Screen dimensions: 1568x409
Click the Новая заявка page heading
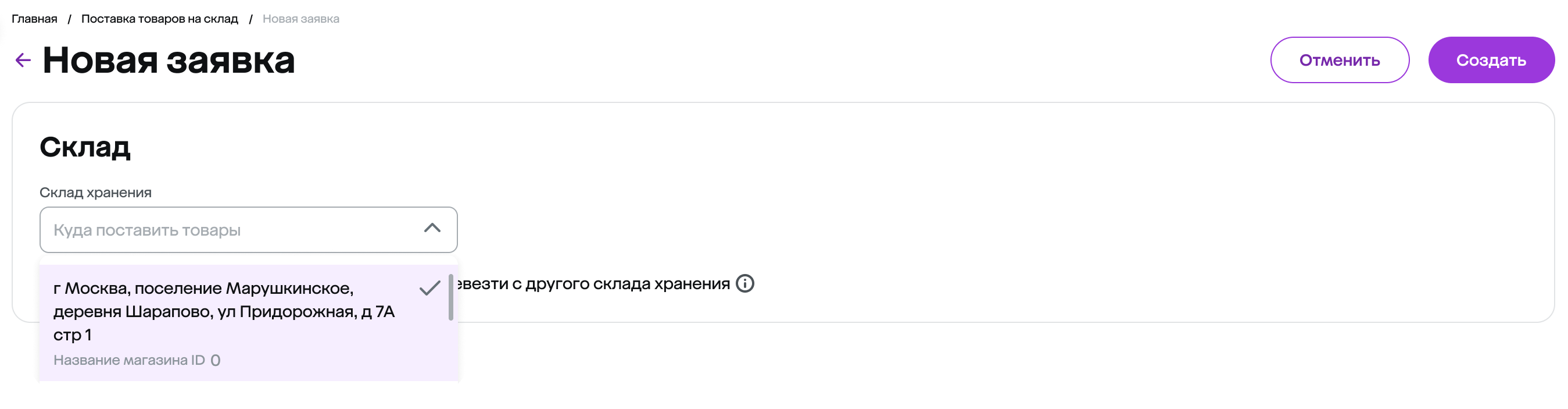(169, 61)
